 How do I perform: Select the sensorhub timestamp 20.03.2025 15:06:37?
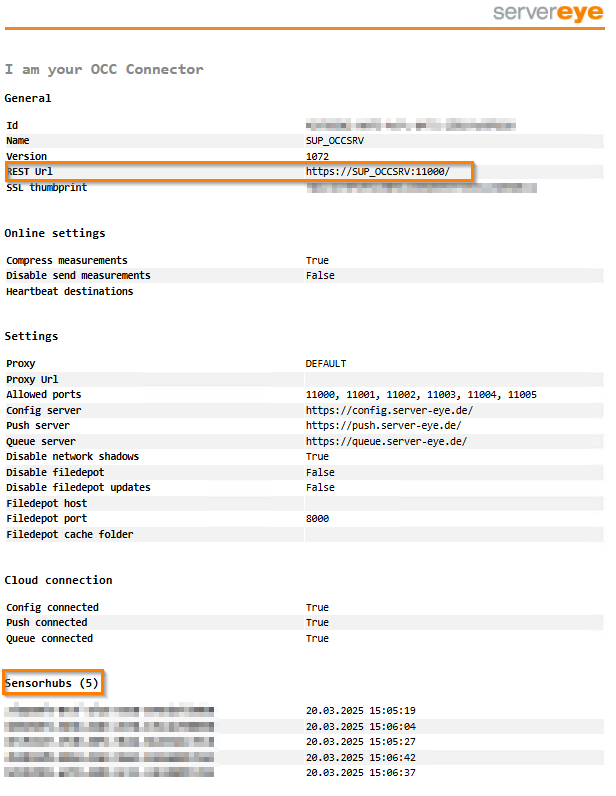click(x=361, y=773)
